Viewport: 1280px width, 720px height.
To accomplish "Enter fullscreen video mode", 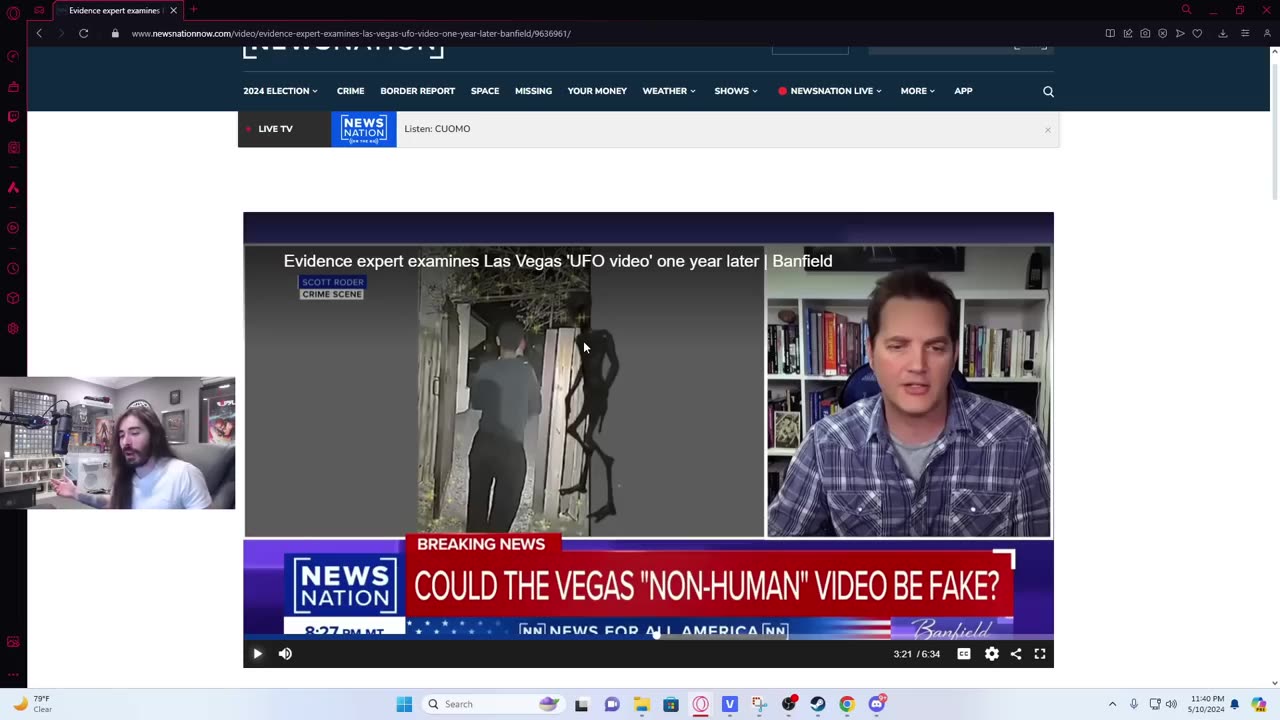I will (1040, 654).
